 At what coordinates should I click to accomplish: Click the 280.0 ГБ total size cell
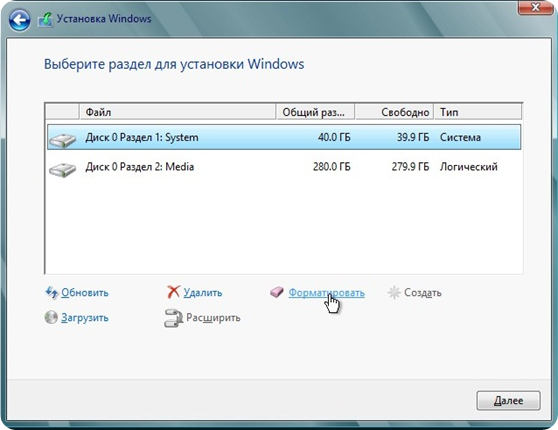click(x=332, y=167)
